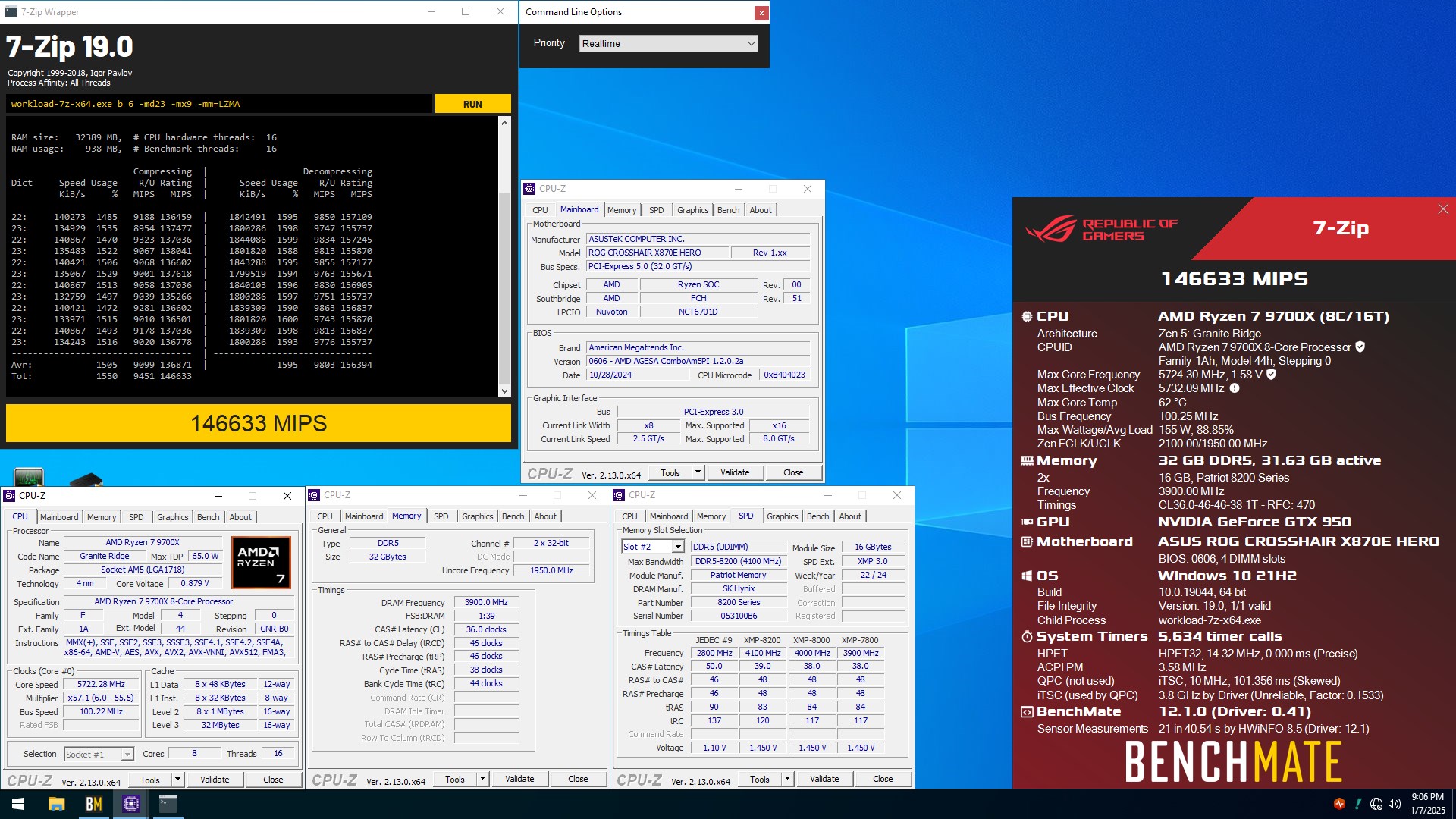The width and height of the screenshot is (1456, 819).
Task: Click the 7-Zip Wrapper title bar icon
Action: [x=11, y=11]
